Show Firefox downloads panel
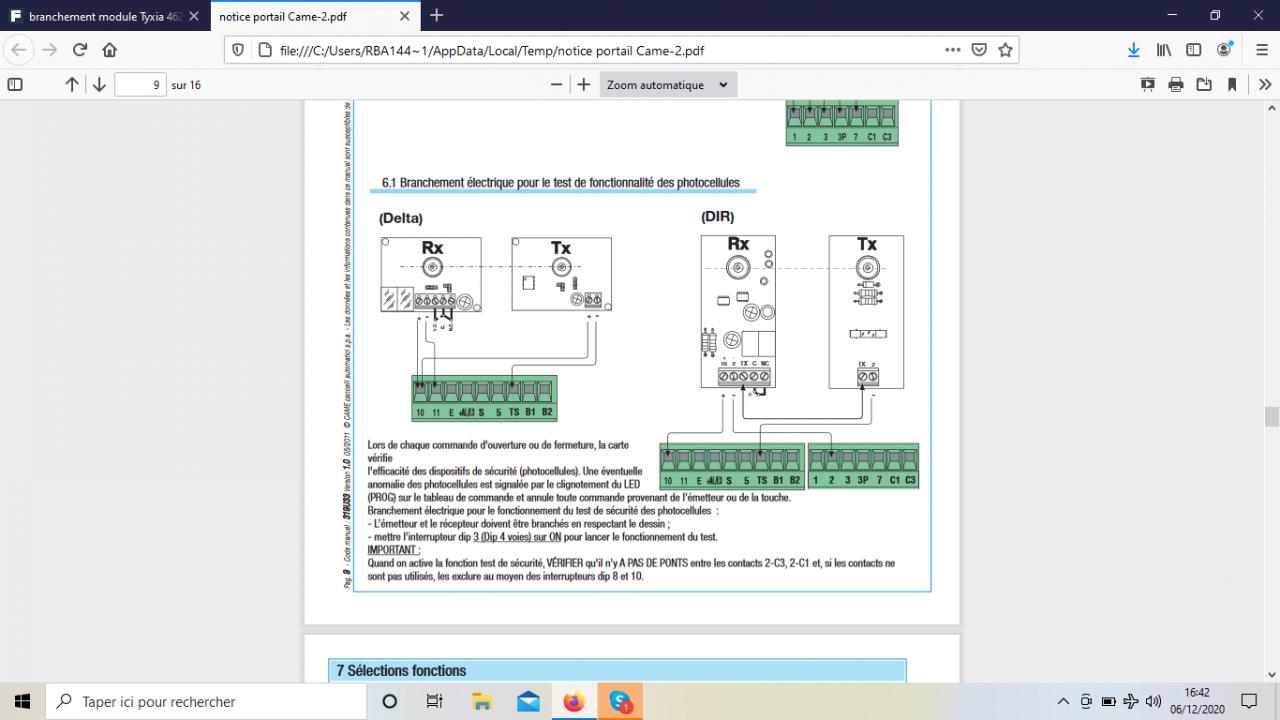 [x=1134, y=50]
